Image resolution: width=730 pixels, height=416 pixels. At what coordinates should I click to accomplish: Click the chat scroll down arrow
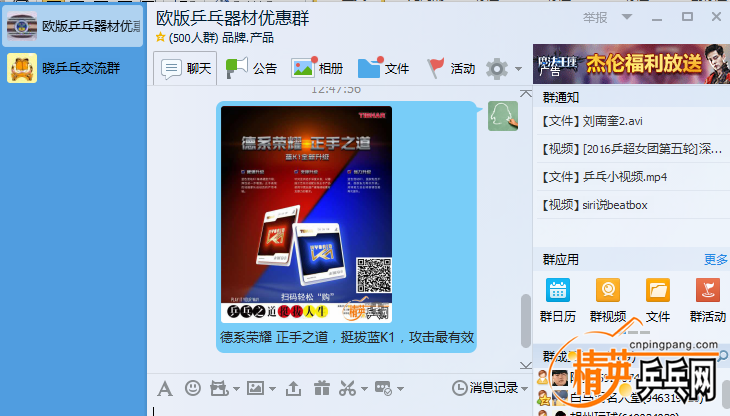pyautogui.click(x=526, y=365)
